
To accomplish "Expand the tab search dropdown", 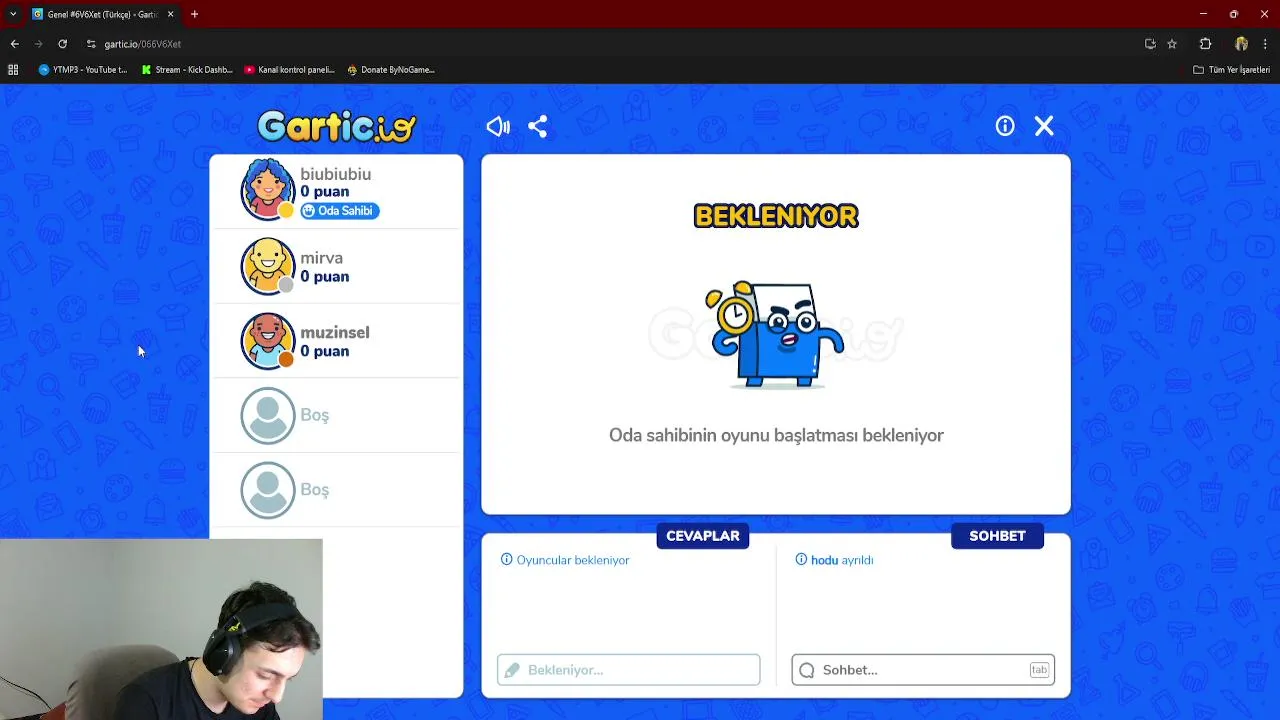I will (12, 14).
